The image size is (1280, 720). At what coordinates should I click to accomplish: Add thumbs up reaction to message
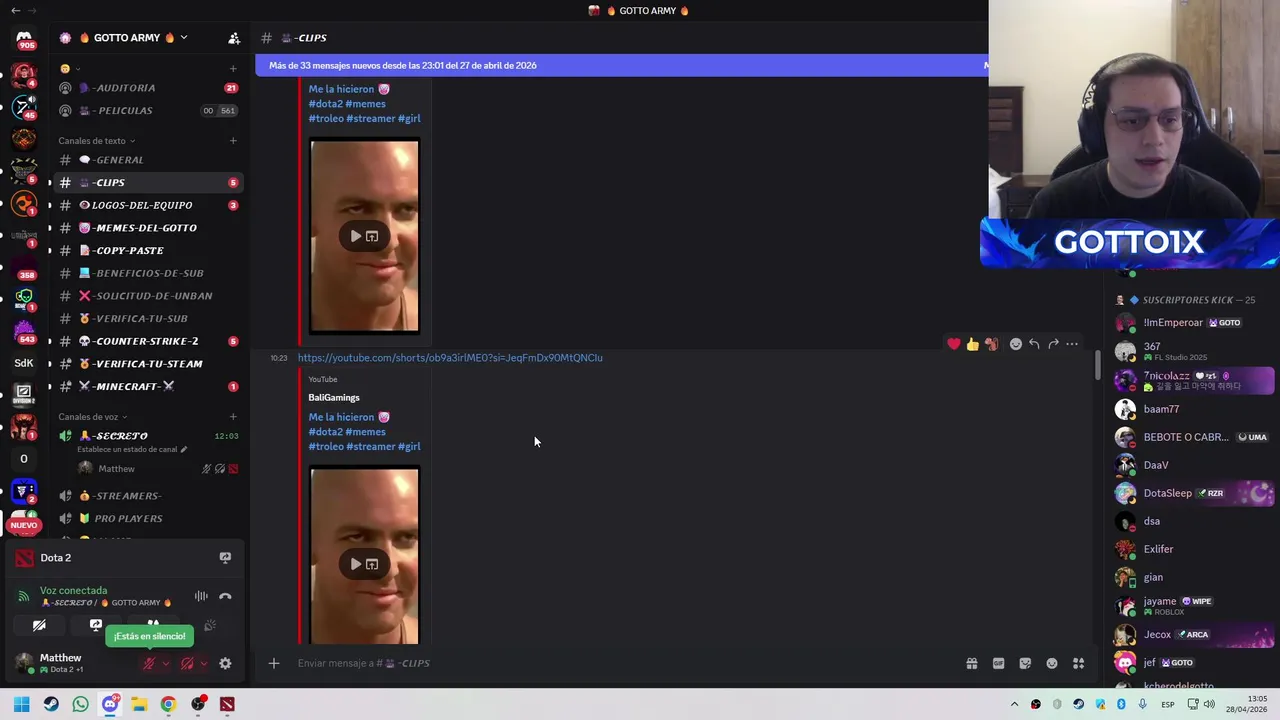pos(972,344)
